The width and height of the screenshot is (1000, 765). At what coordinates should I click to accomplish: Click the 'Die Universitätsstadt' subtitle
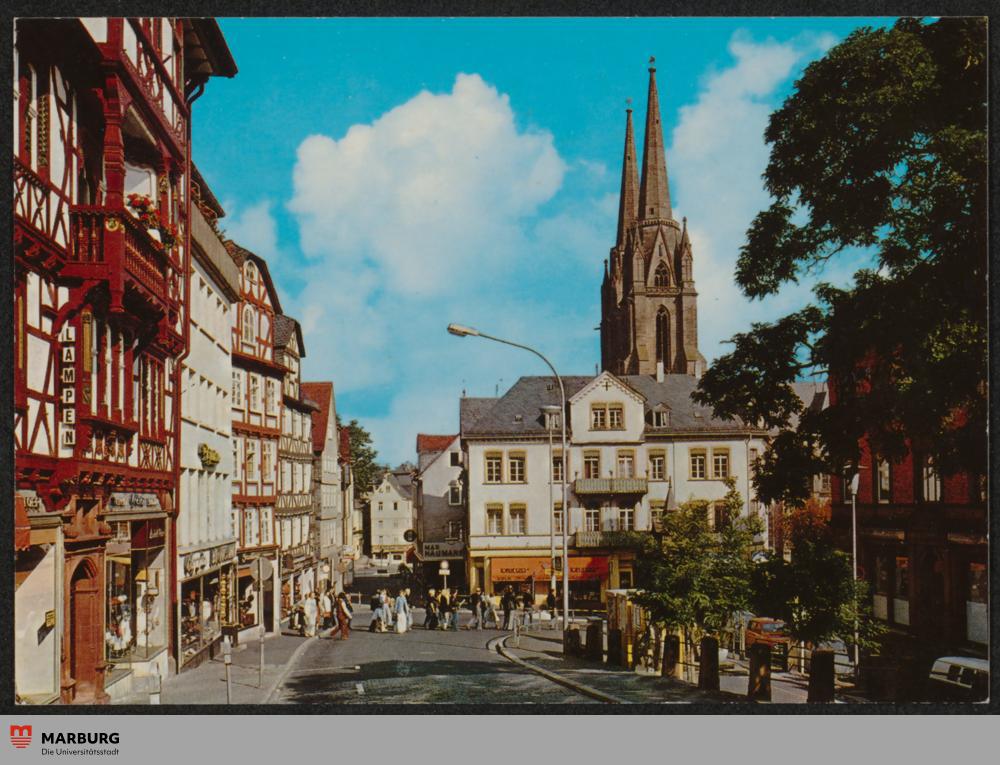[x=80, y=752]
